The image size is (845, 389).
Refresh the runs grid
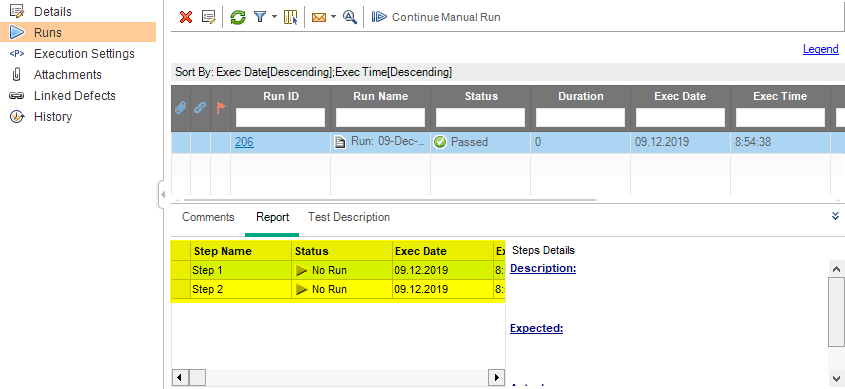[238, 17]
